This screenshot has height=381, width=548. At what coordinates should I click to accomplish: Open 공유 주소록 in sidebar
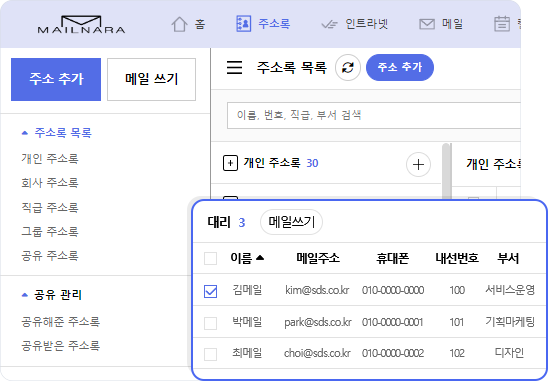pyautogui.click(x=50, y=256)
